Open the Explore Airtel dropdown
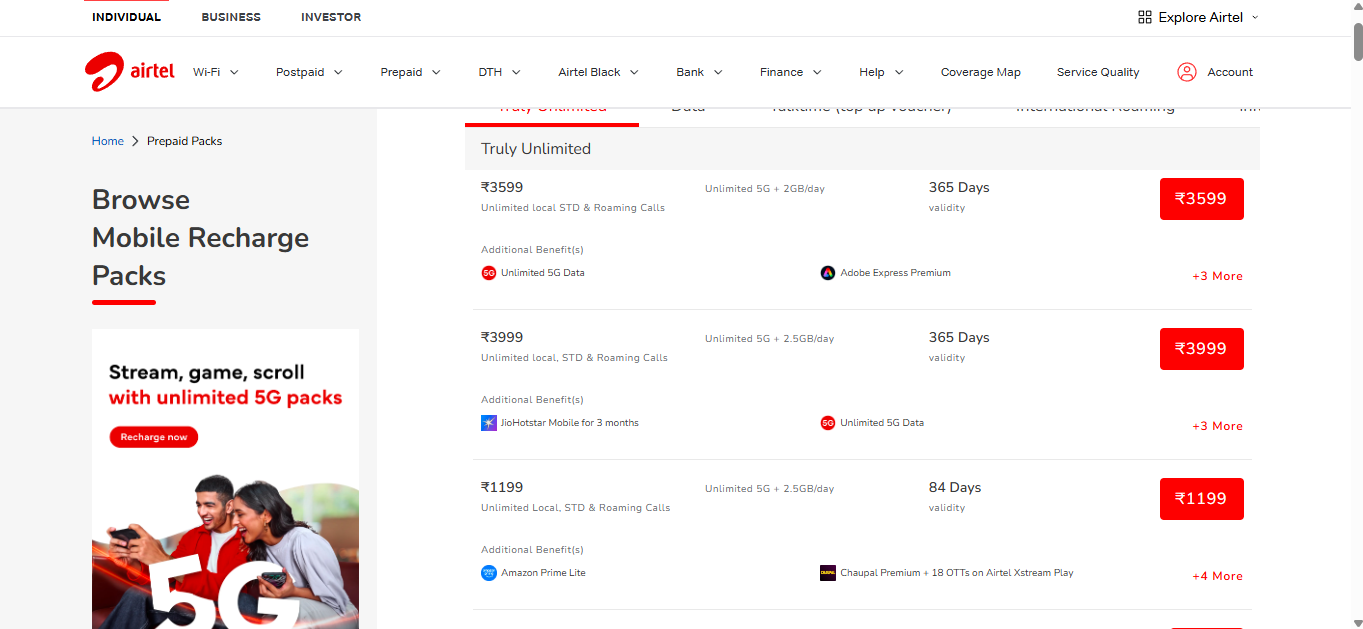The width and height of the screenshot is (1363, 629). pos(1198,17)
